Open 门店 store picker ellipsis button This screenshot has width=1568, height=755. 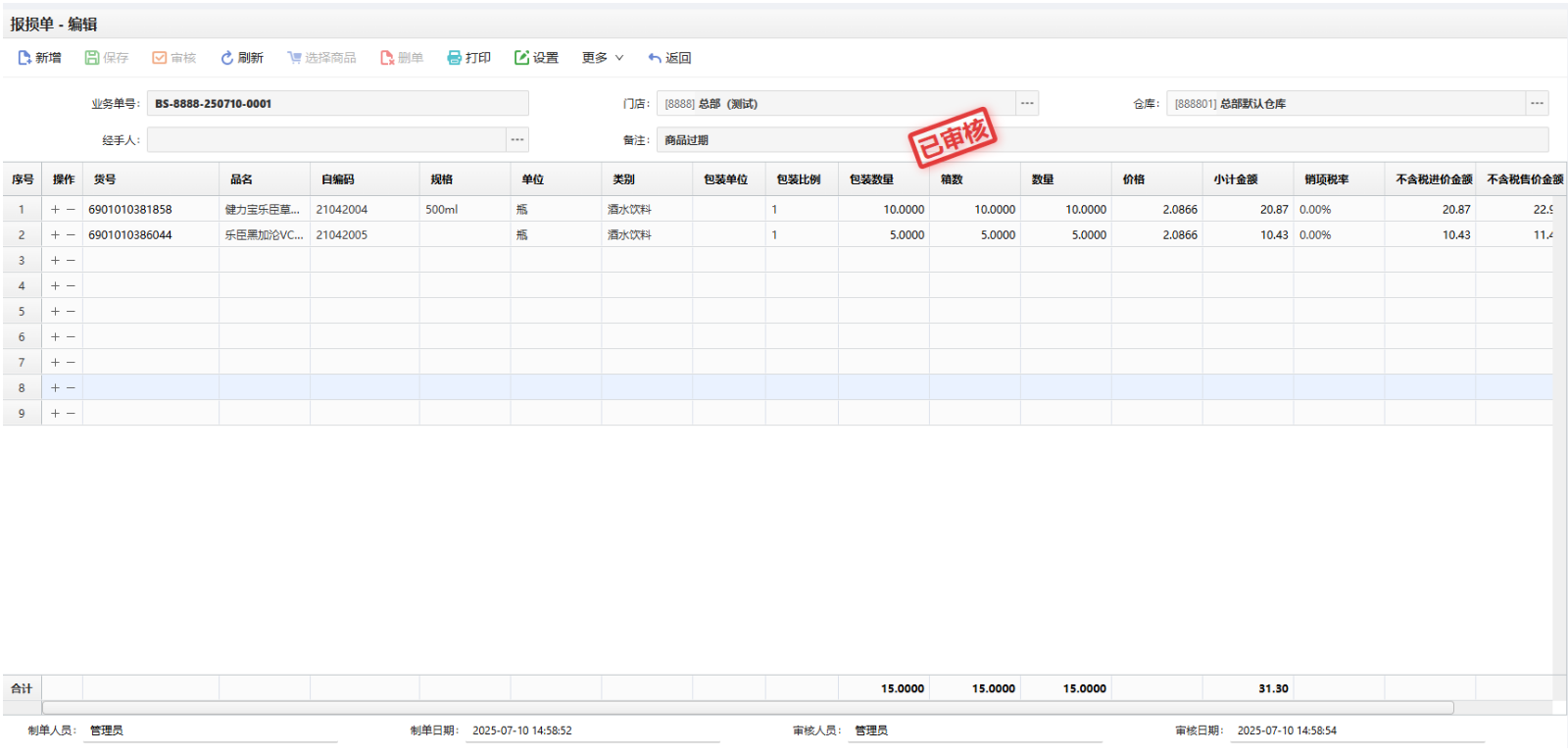pyautogui.click(x=1027, y=103)
